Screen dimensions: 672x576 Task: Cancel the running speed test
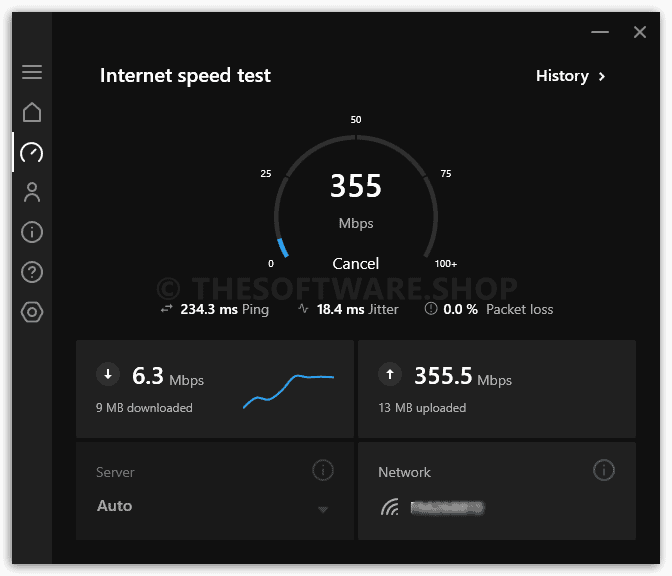[356, 264]
